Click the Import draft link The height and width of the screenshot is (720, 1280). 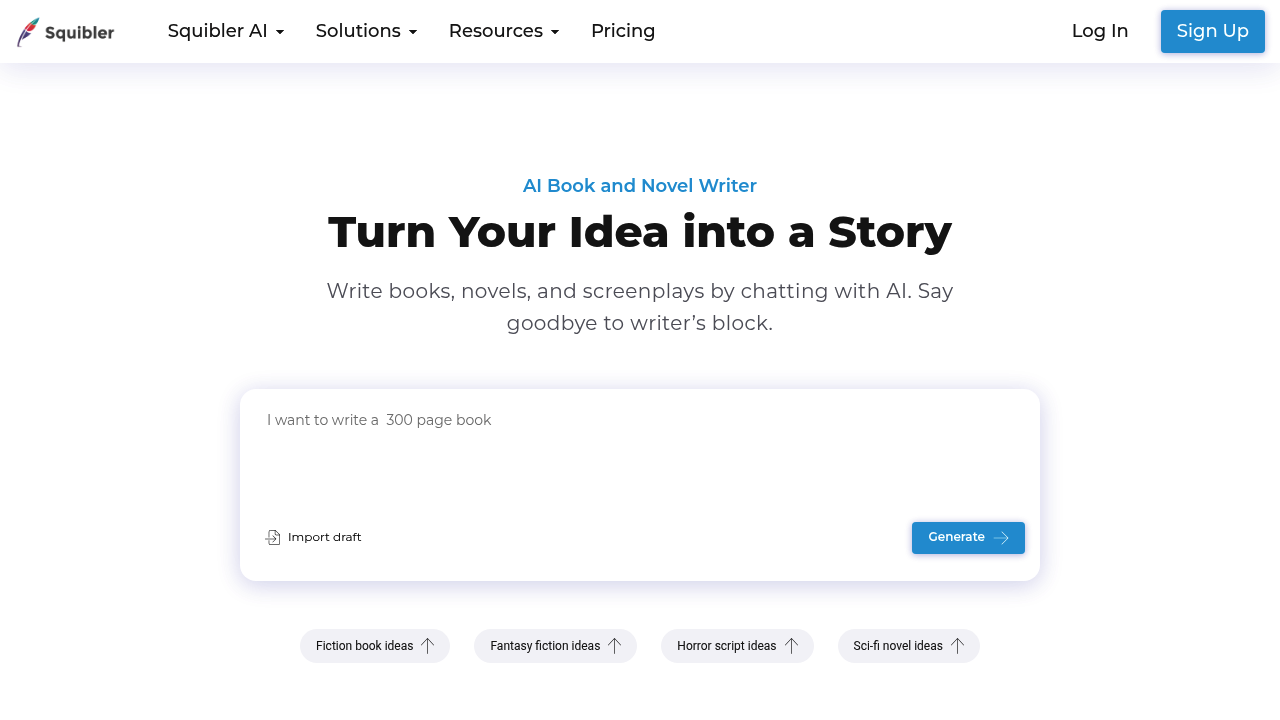(x=324, y=537)
